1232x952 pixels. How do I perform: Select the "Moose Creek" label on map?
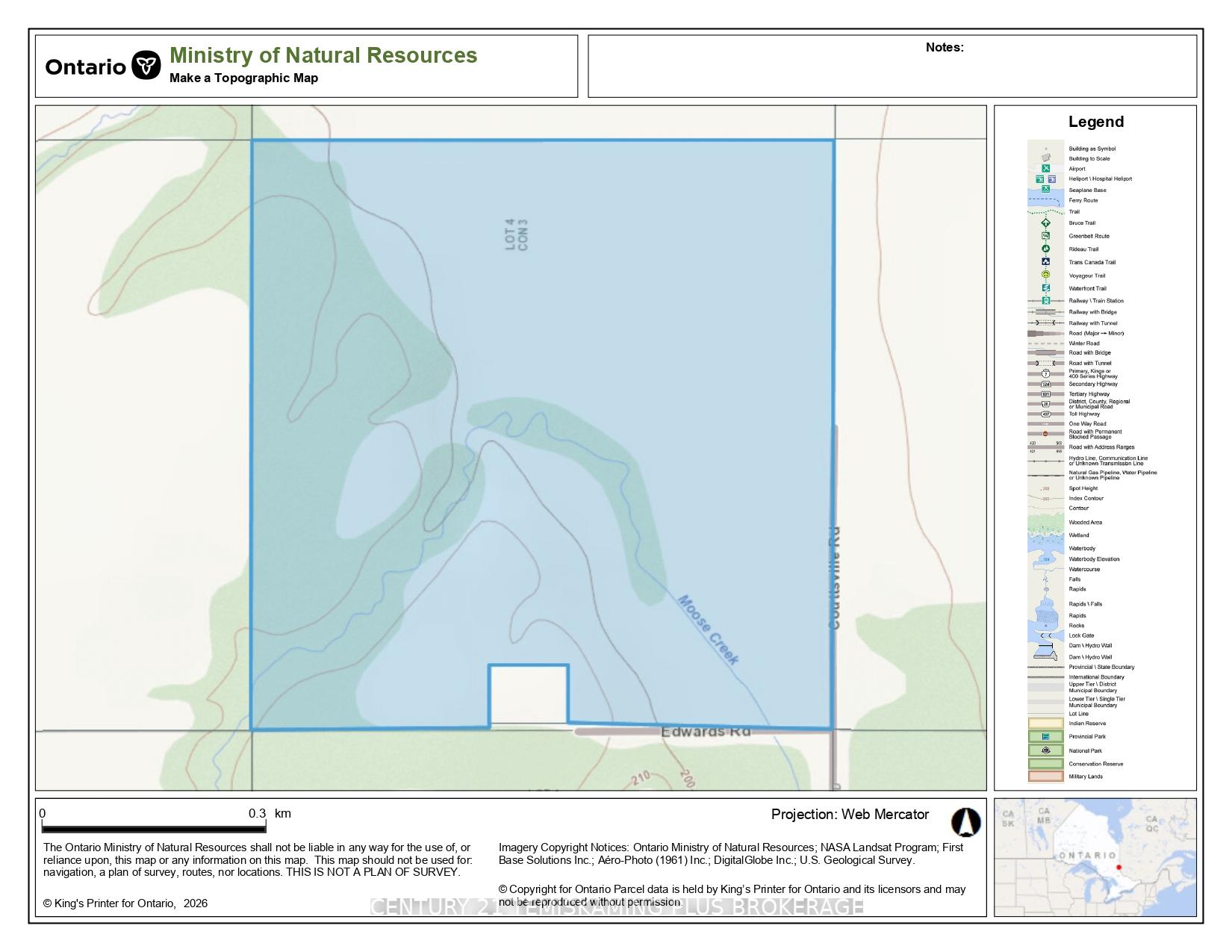pos(709,629)
